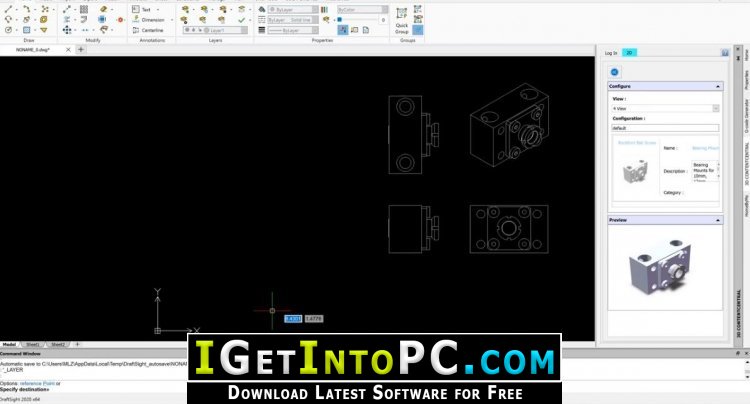
Task: Open the G-code Generator side tab
Action: coord(746,116)
